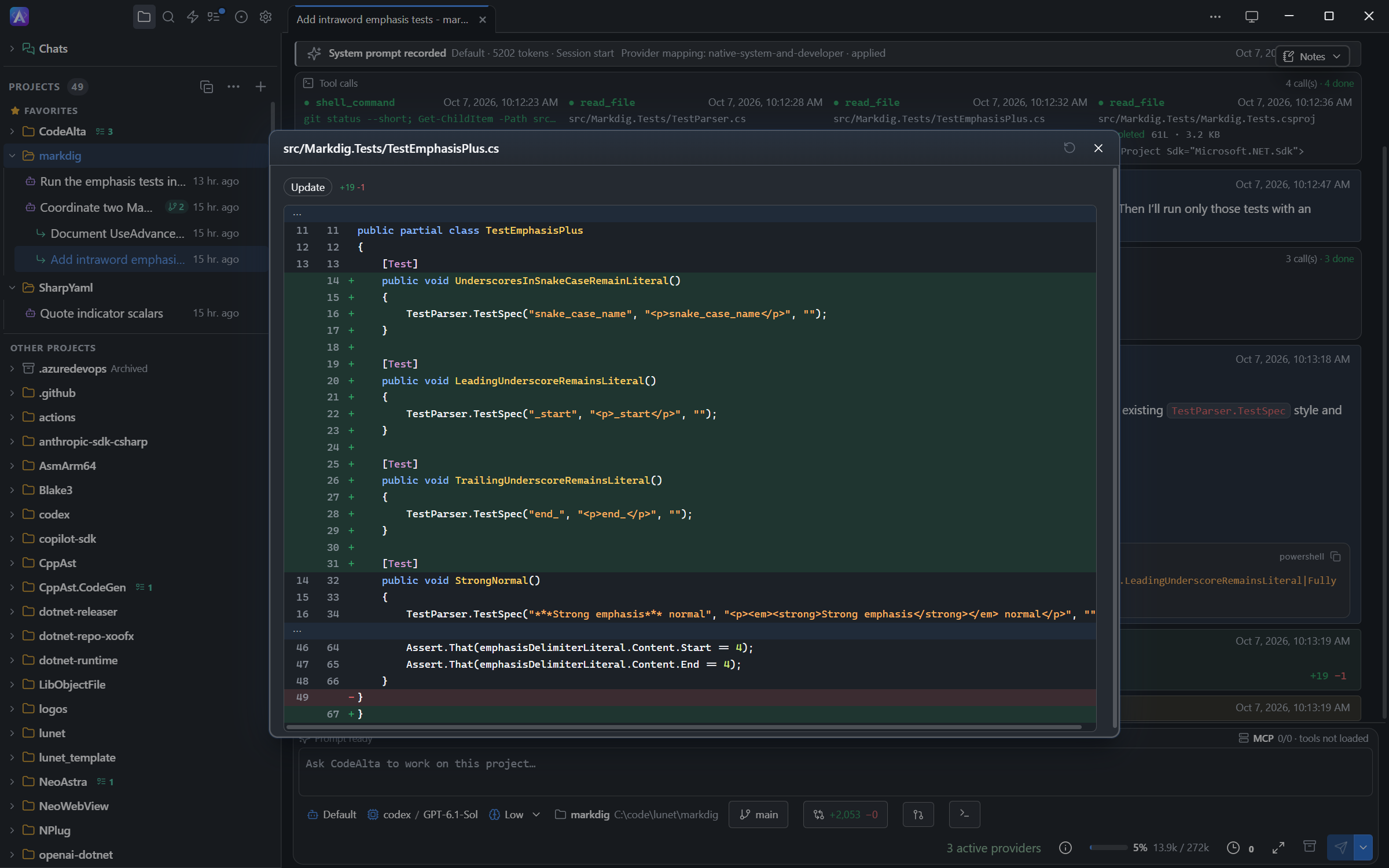
Task: Open the settings gear icon
Action: coord(266,17)
